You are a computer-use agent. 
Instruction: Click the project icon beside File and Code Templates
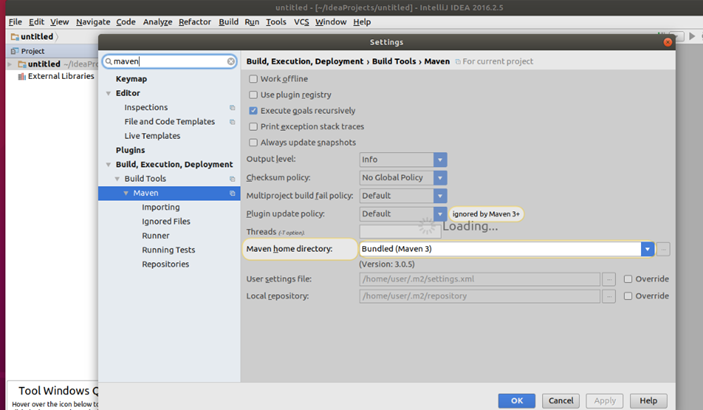[232, 122]
